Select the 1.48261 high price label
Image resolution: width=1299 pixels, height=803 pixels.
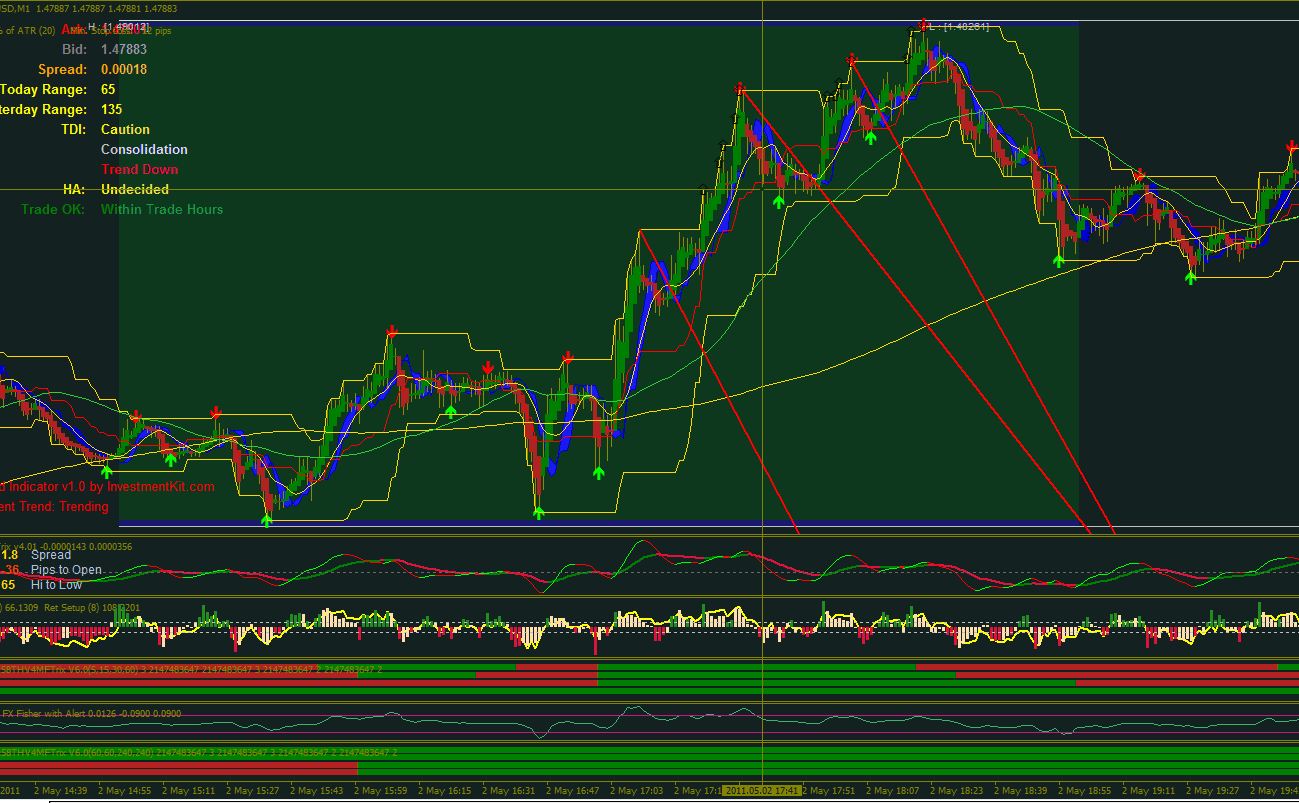(959, 27)
